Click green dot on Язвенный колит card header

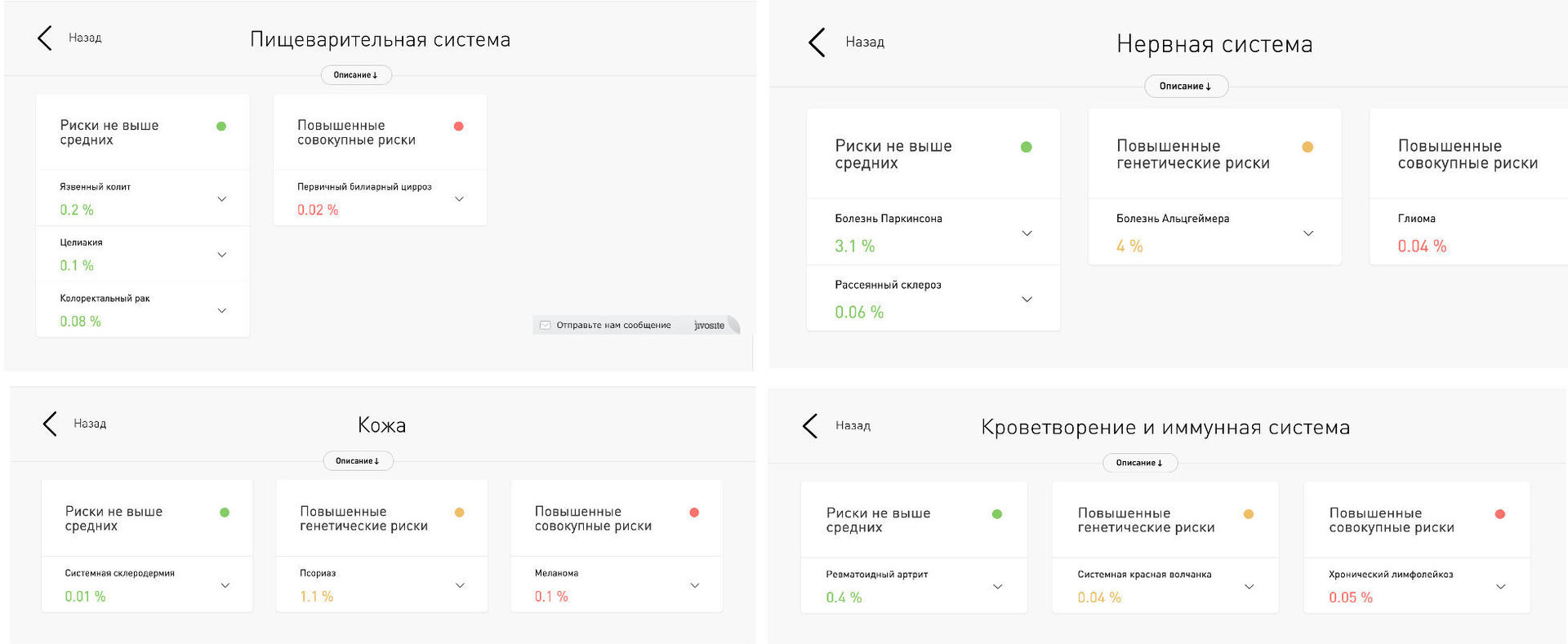[221, 127]
